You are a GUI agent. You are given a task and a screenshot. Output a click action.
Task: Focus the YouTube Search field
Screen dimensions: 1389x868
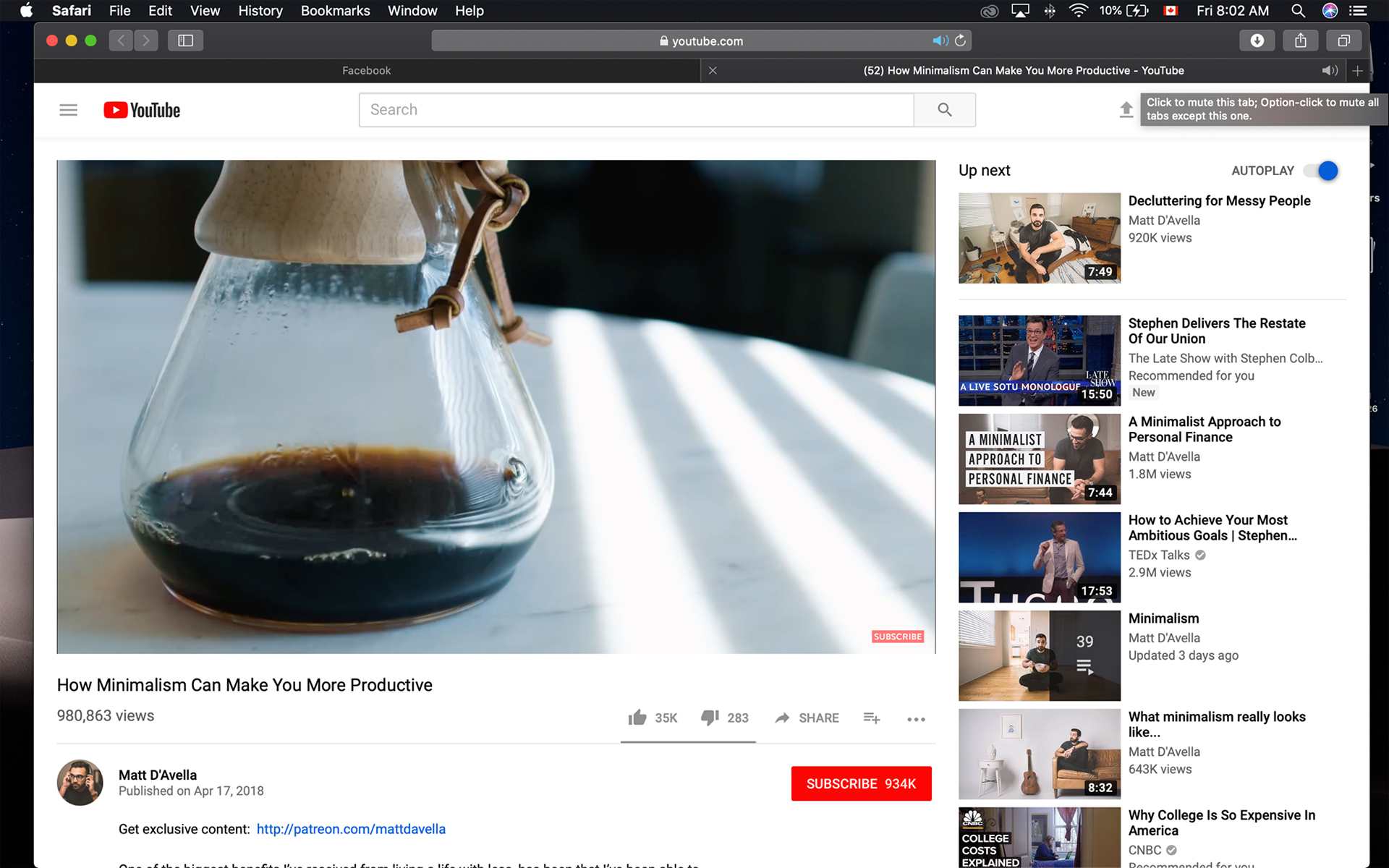[x=636, y=110]
